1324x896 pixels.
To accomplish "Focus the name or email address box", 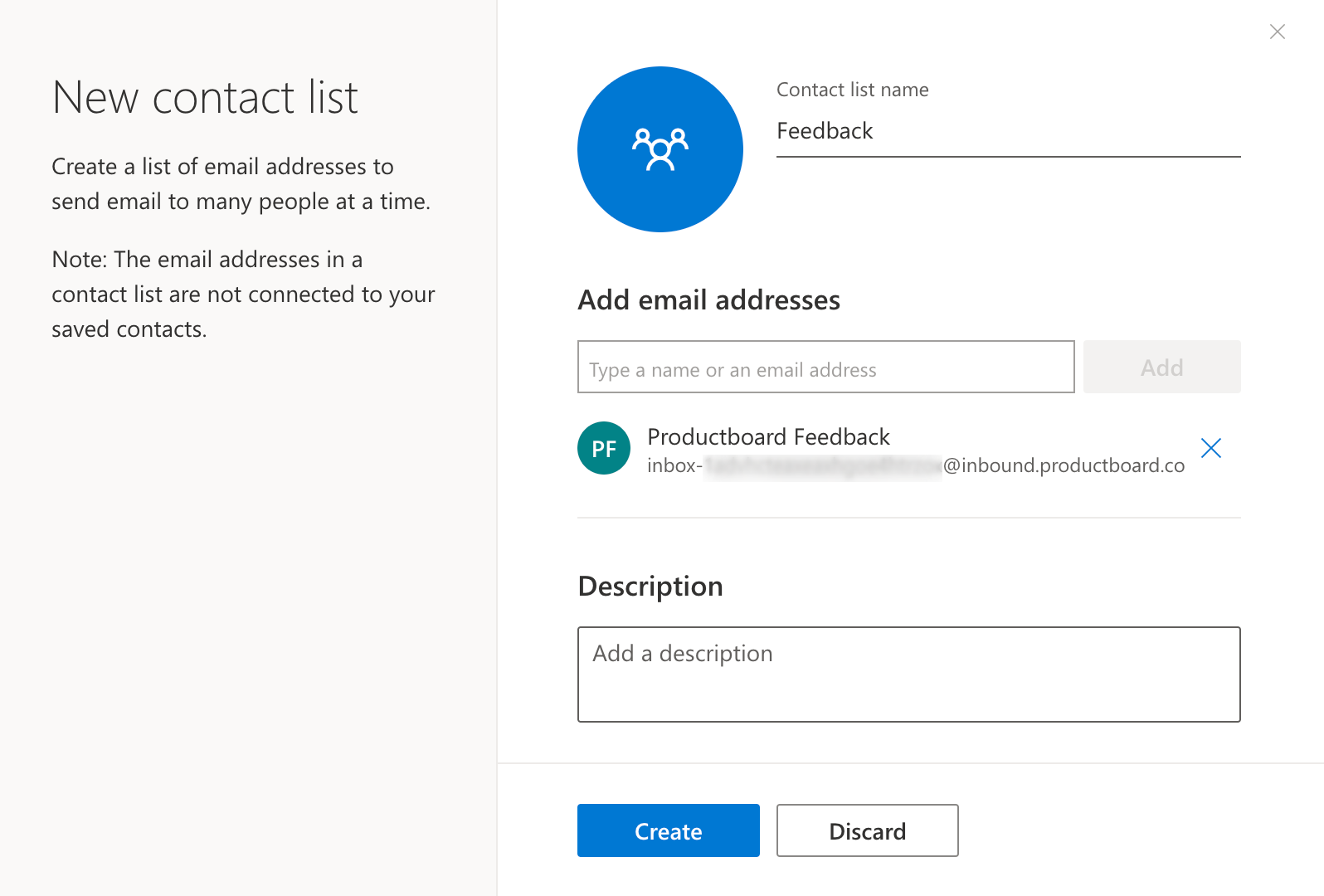I will pos(826,367).
